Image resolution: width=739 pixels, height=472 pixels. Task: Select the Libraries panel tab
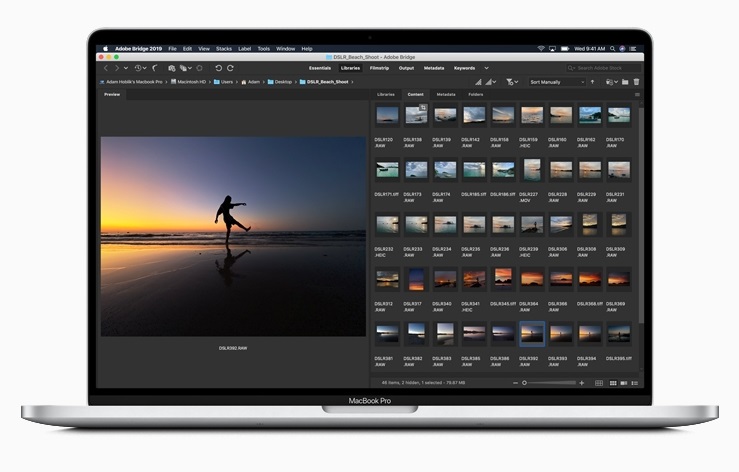pyautogui.click(x=386, y=95)
